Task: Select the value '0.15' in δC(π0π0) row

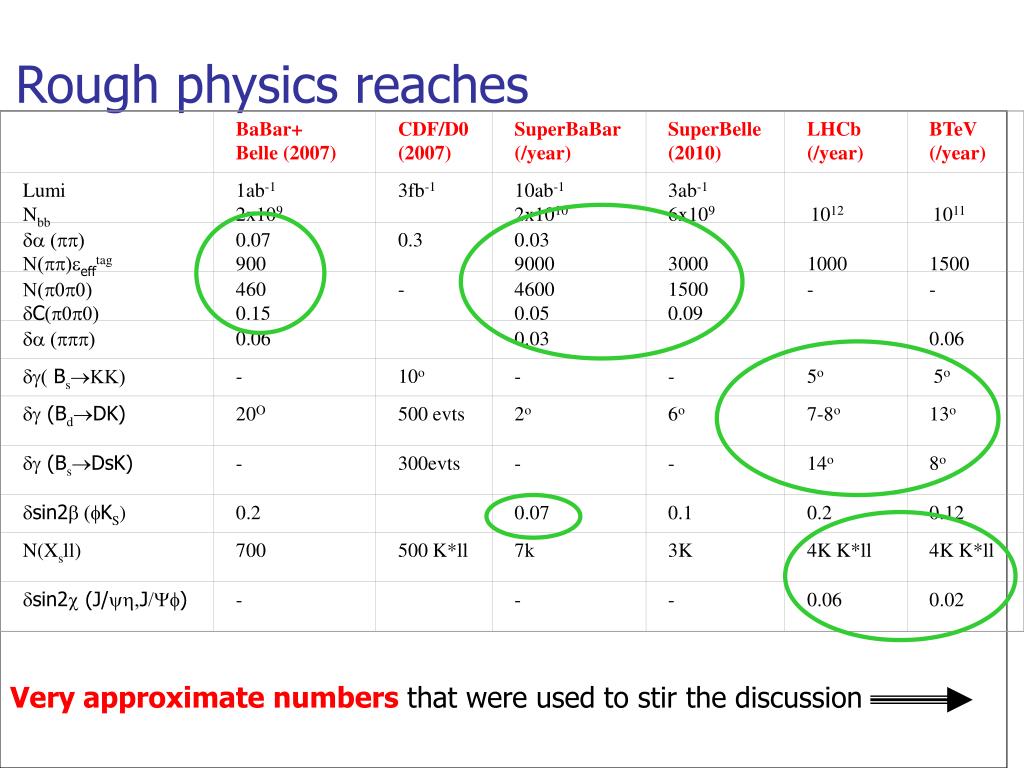Action: 253,313
